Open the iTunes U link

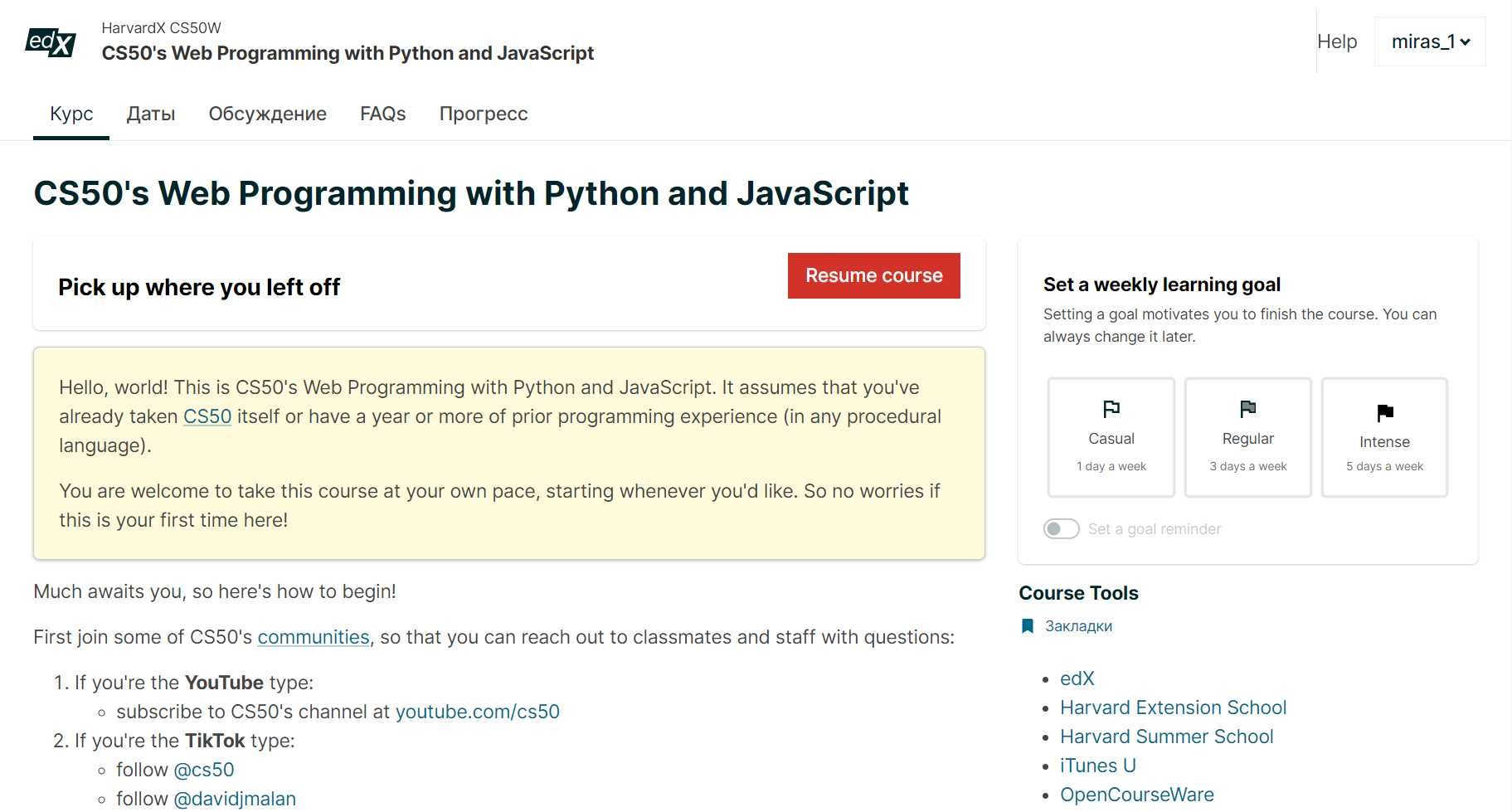1098,766
